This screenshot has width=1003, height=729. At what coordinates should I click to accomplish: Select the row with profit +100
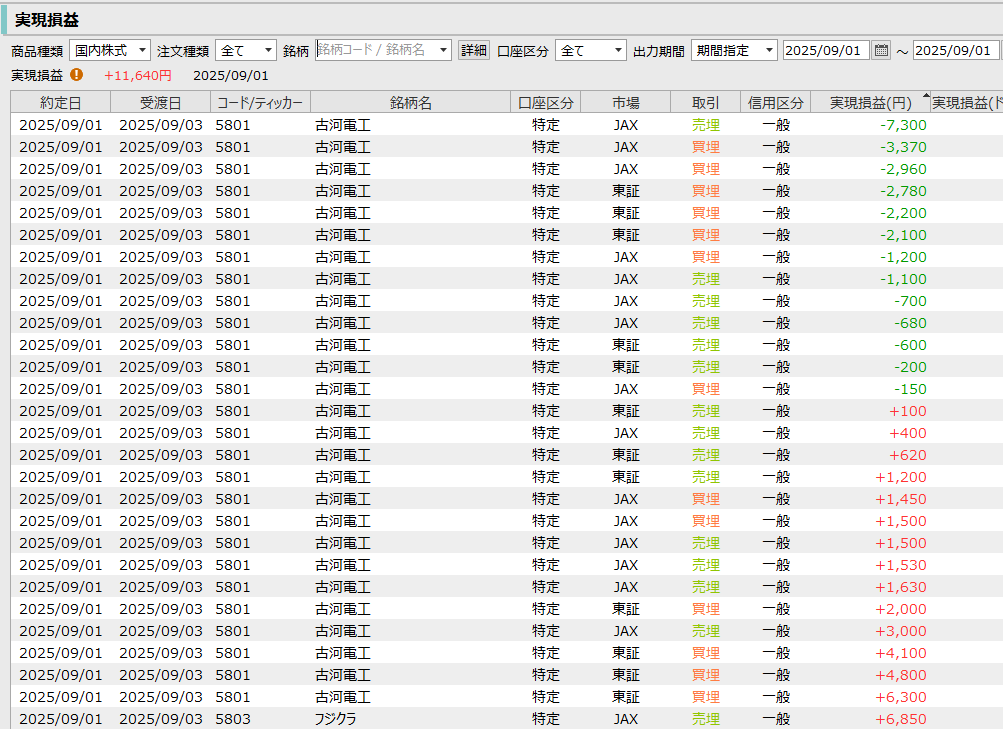click(x=507, y=411)
